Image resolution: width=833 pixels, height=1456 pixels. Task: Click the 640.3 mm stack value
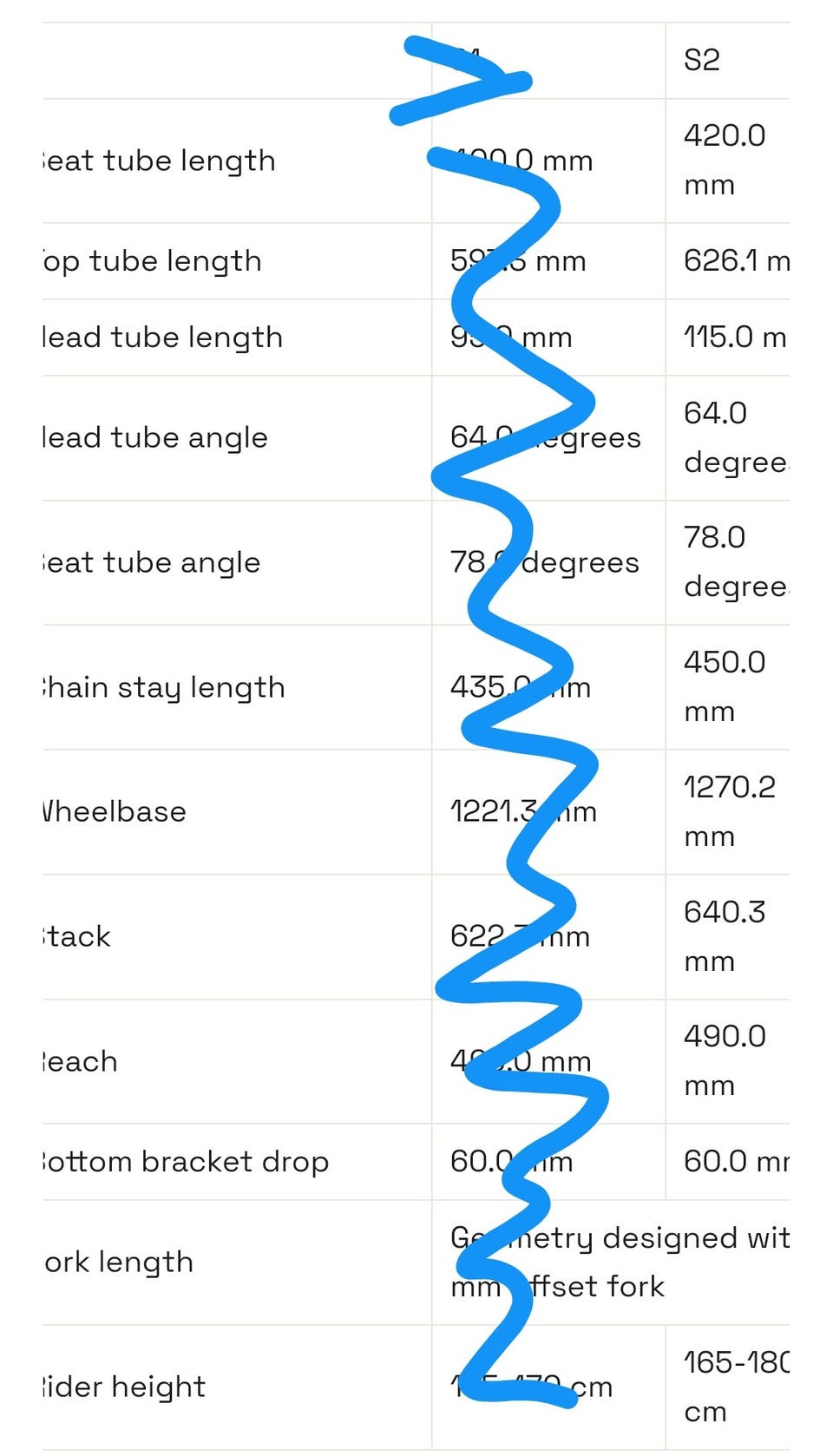click(725, 936)
